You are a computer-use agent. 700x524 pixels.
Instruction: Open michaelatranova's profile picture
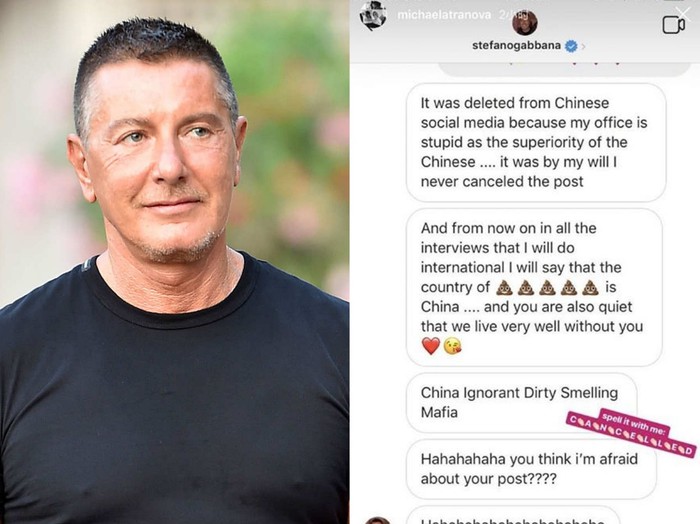coord(373,16)
